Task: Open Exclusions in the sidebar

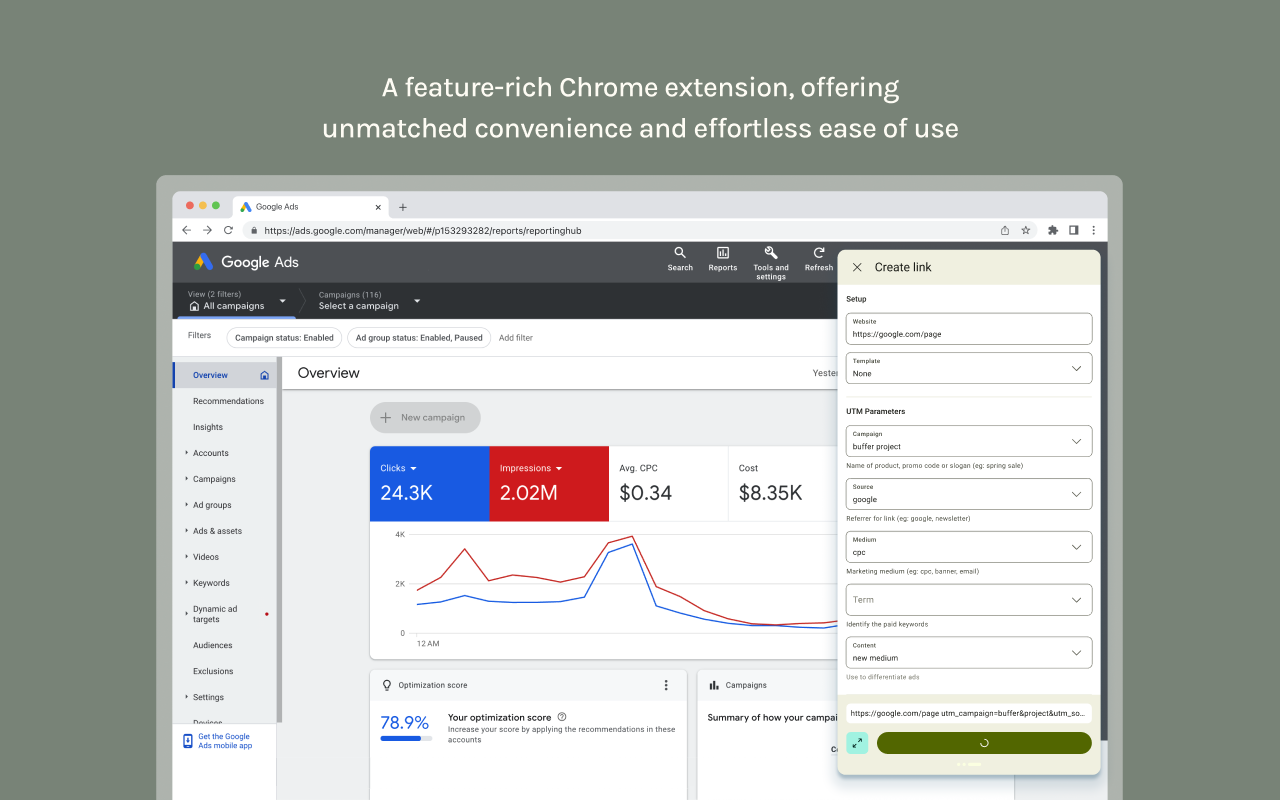Action: (213, 671)
